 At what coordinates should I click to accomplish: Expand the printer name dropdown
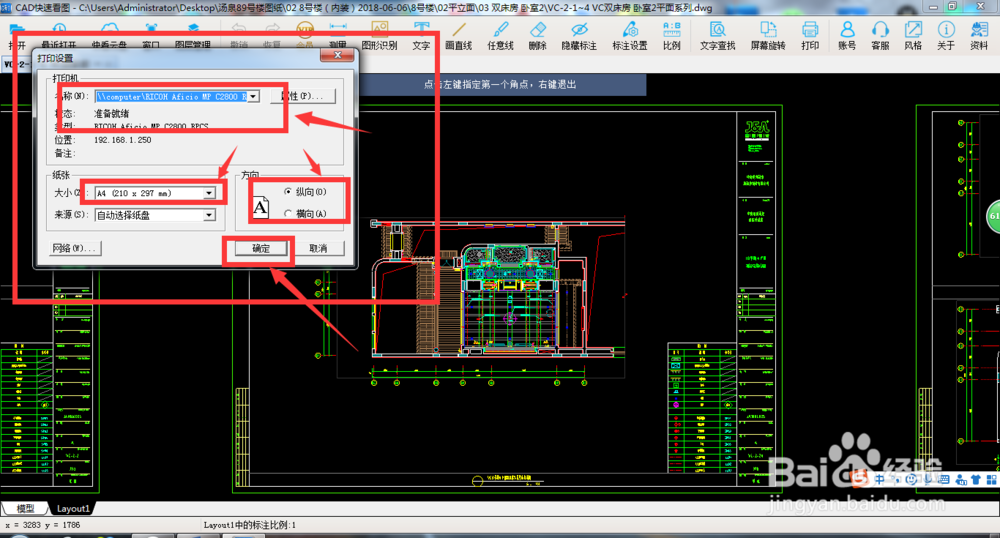pyautogui.click(x=254, y=97)
